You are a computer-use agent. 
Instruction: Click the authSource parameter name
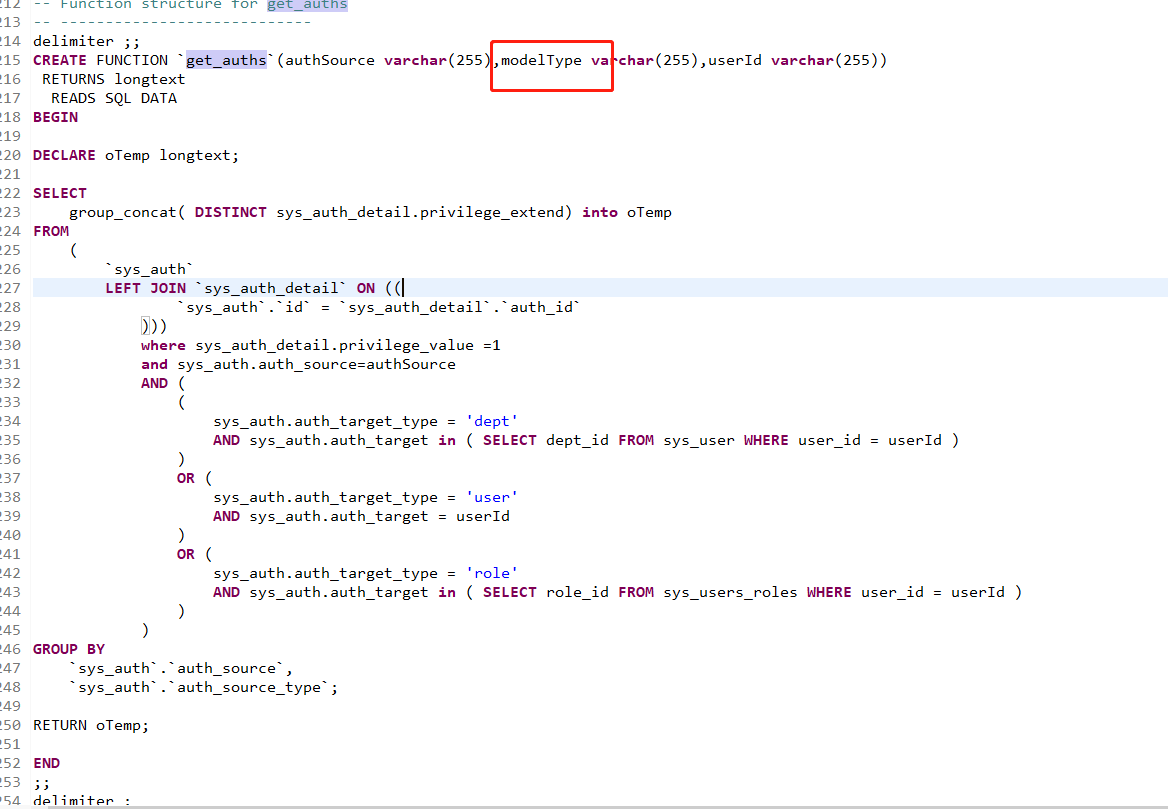tap(330, 60)
